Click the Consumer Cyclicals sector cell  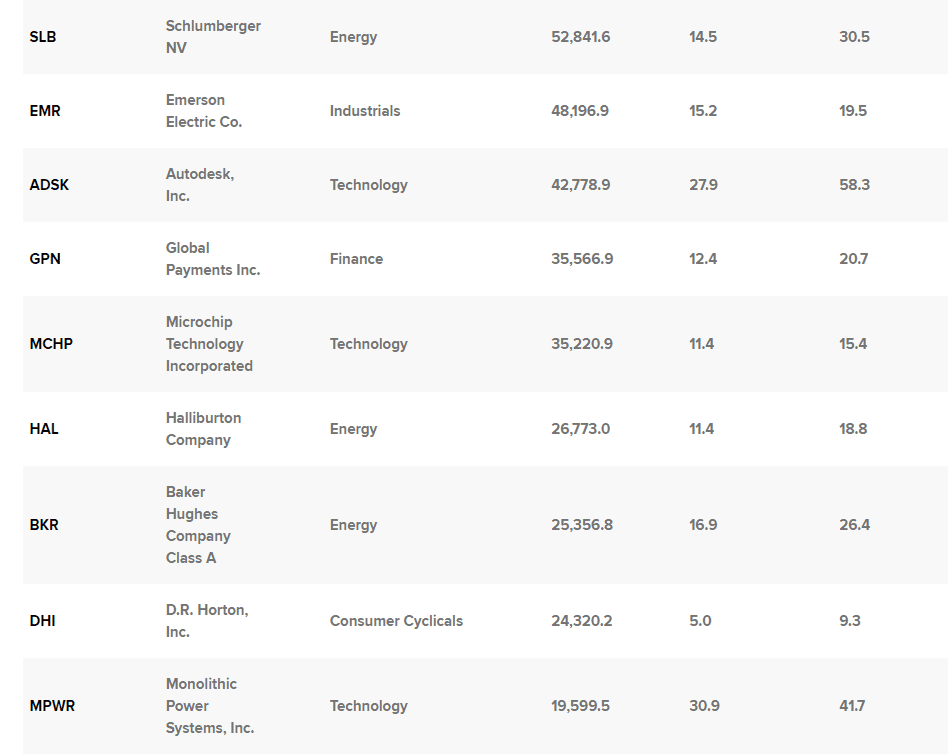(396, 621)
